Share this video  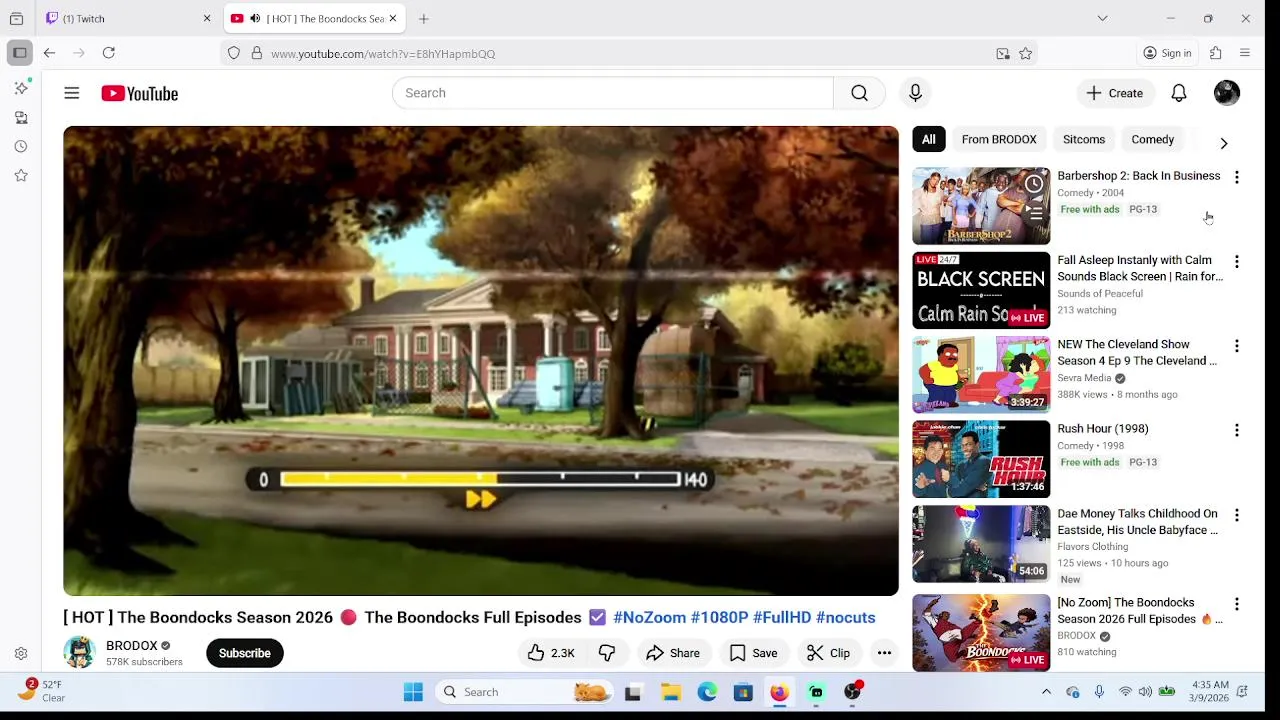coord(673,653)
